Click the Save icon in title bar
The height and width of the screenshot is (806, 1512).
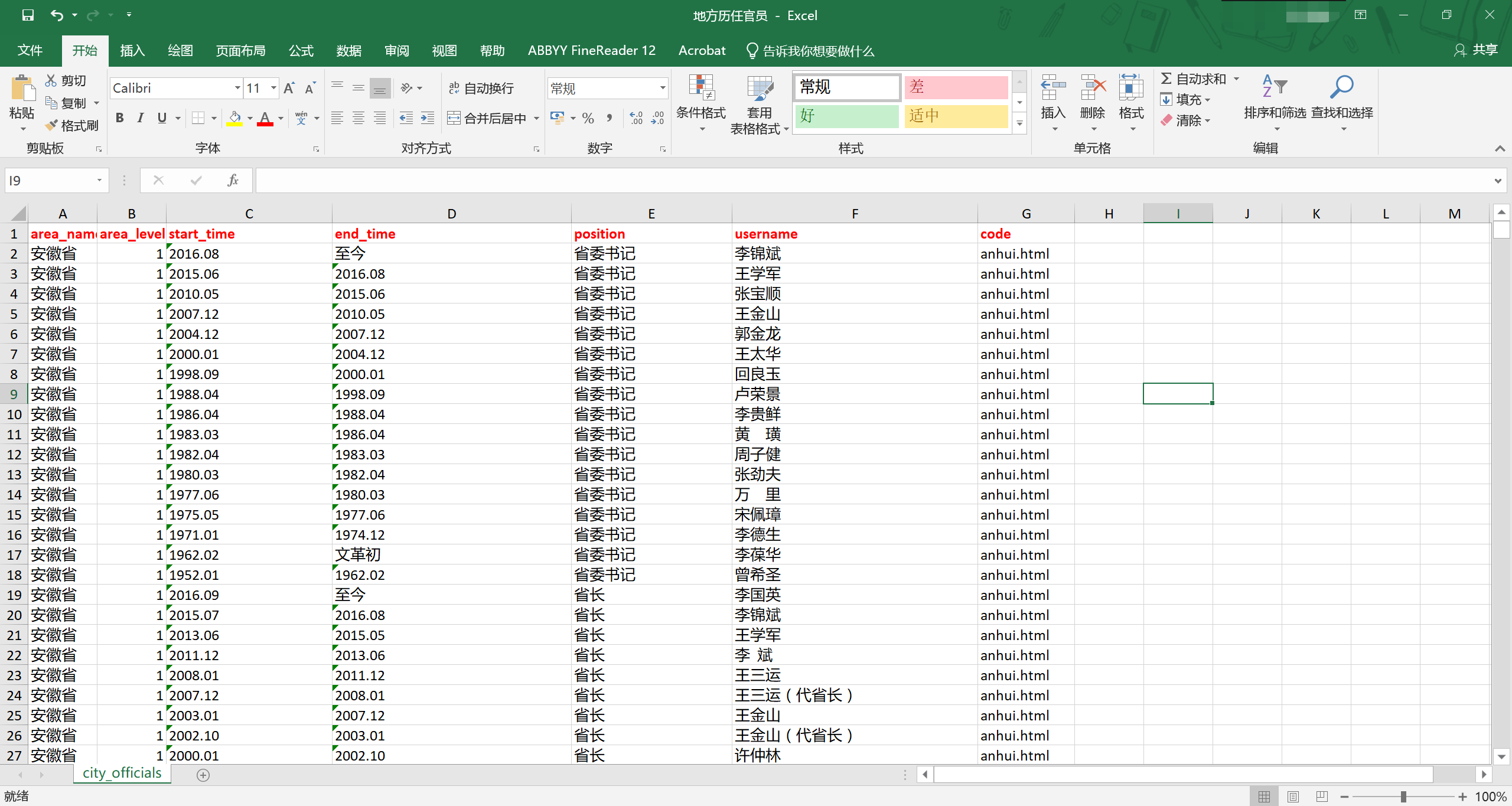[x=28, y=15]
